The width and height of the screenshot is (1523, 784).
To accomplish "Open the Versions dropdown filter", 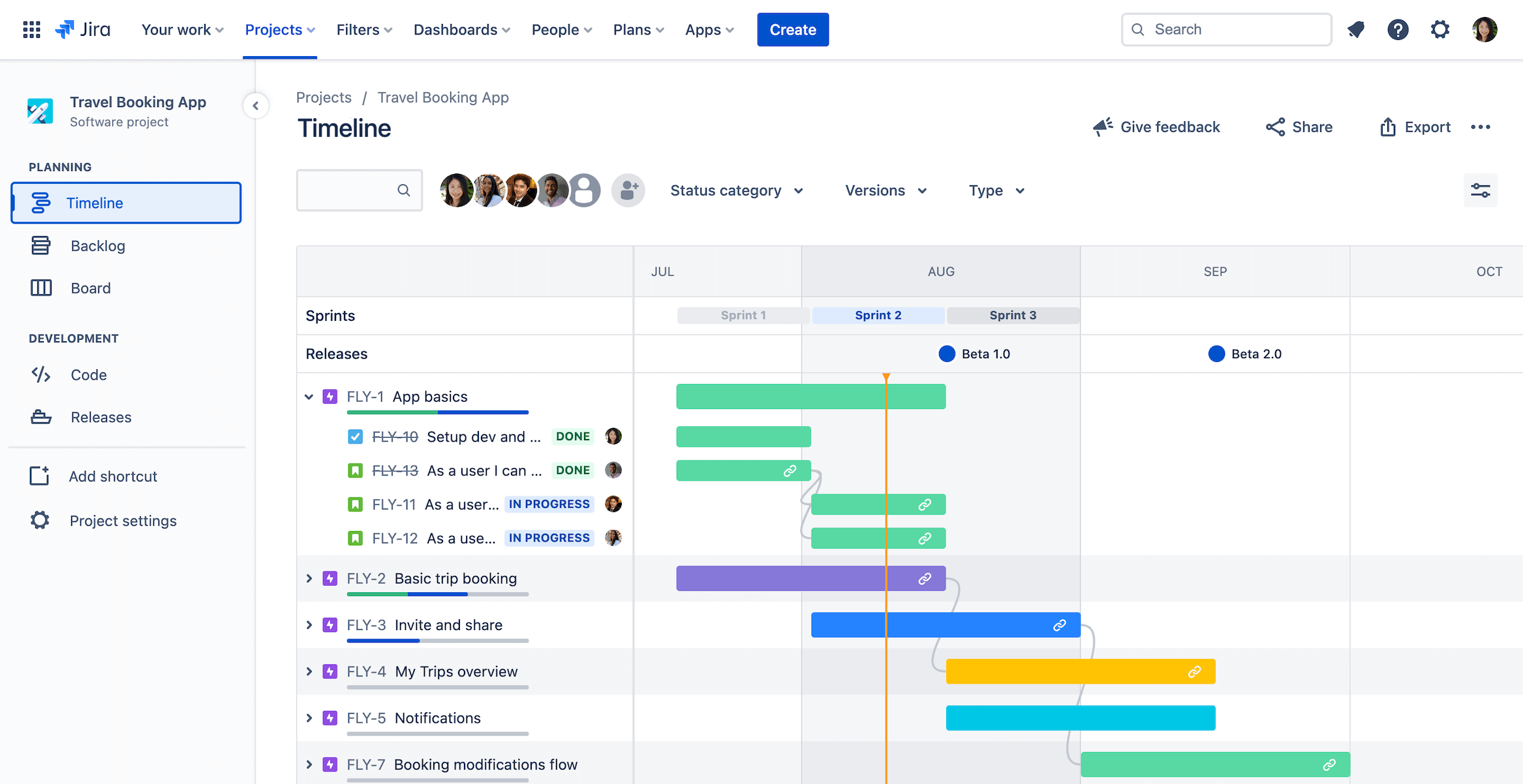I will tap(885, 190).
